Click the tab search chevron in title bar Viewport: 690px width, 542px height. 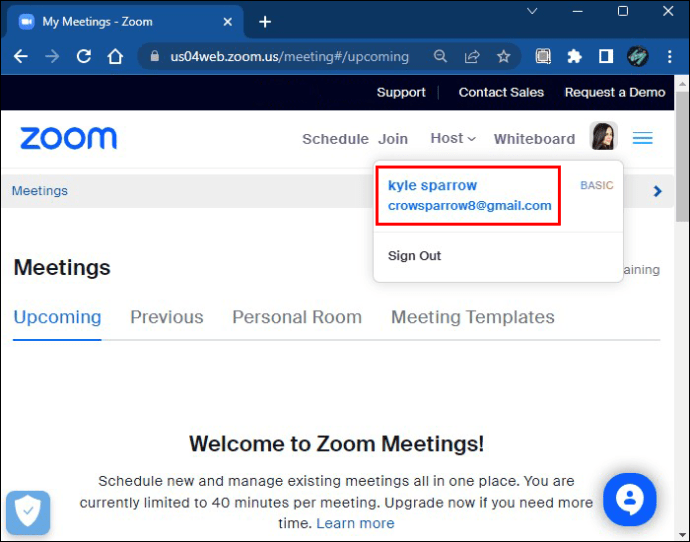point(532,11)
